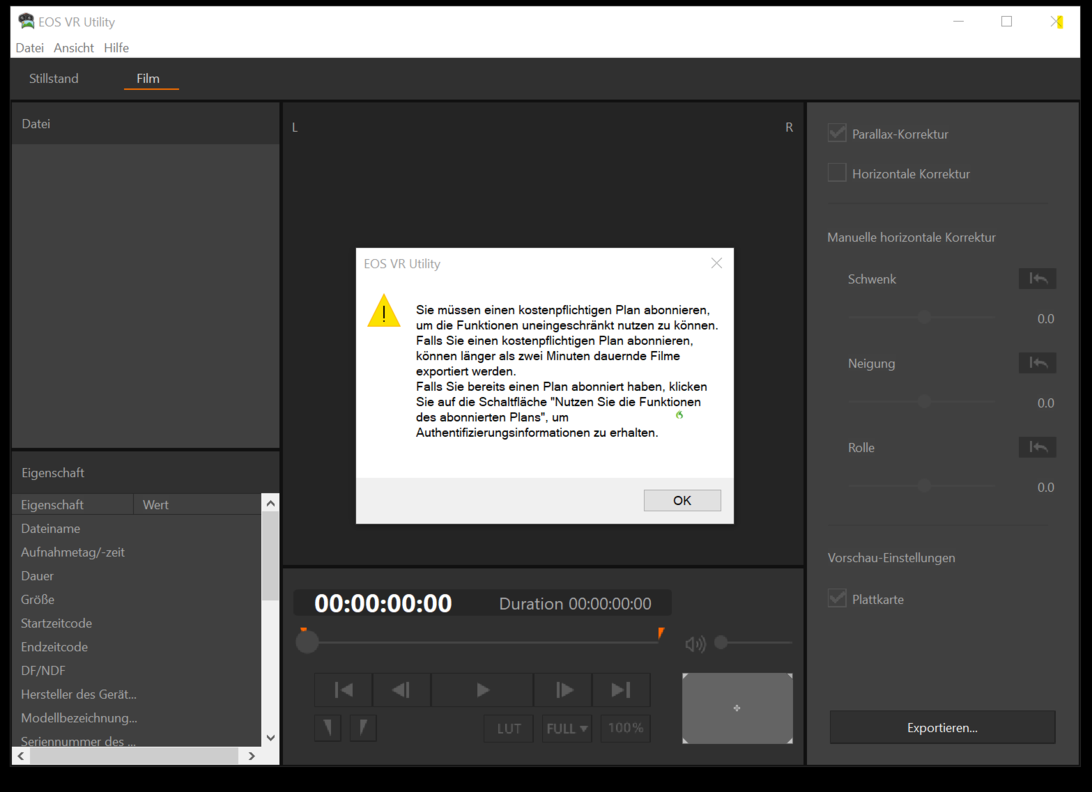
Task: Enable the Horizontale Korrektur checkbox
Action: tap(837, 173)
